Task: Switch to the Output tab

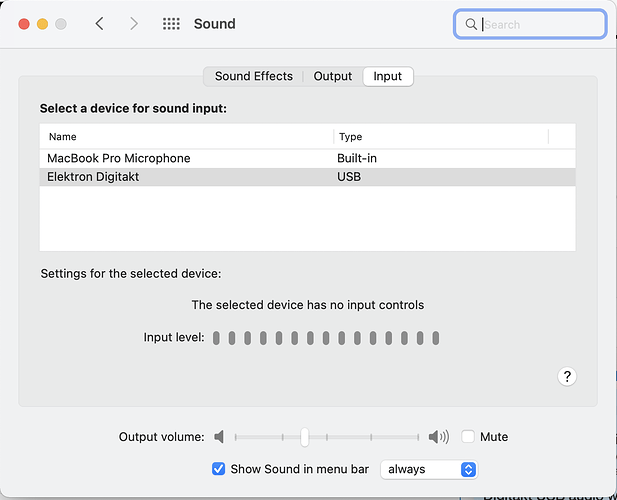Action: (x=333, y=76)
